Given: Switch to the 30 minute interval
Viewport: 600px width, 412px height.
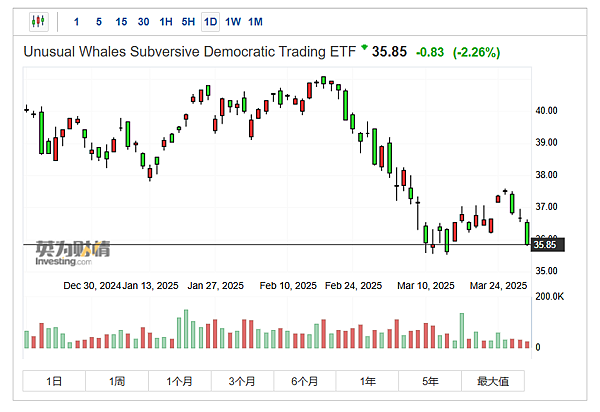Looking at the screenshot, I should click(x=143, y=22).
